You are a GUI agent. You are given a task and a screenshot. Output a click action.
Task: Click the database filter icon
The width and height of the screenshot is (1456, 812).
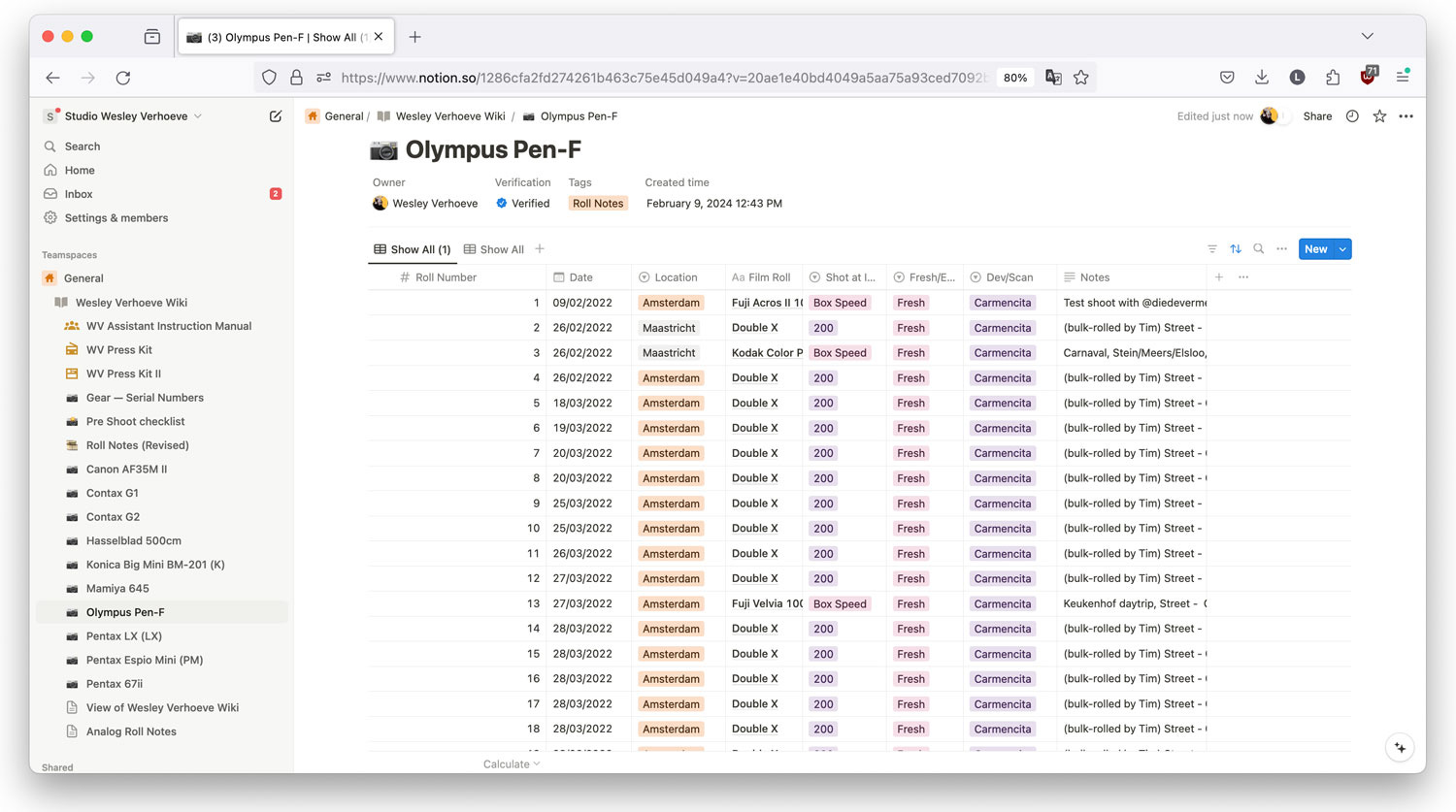[1212, 249]
